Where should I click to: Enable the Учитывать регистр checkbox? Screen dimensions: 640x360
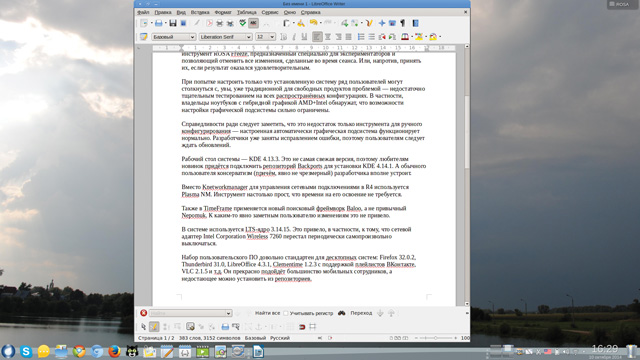286,313
